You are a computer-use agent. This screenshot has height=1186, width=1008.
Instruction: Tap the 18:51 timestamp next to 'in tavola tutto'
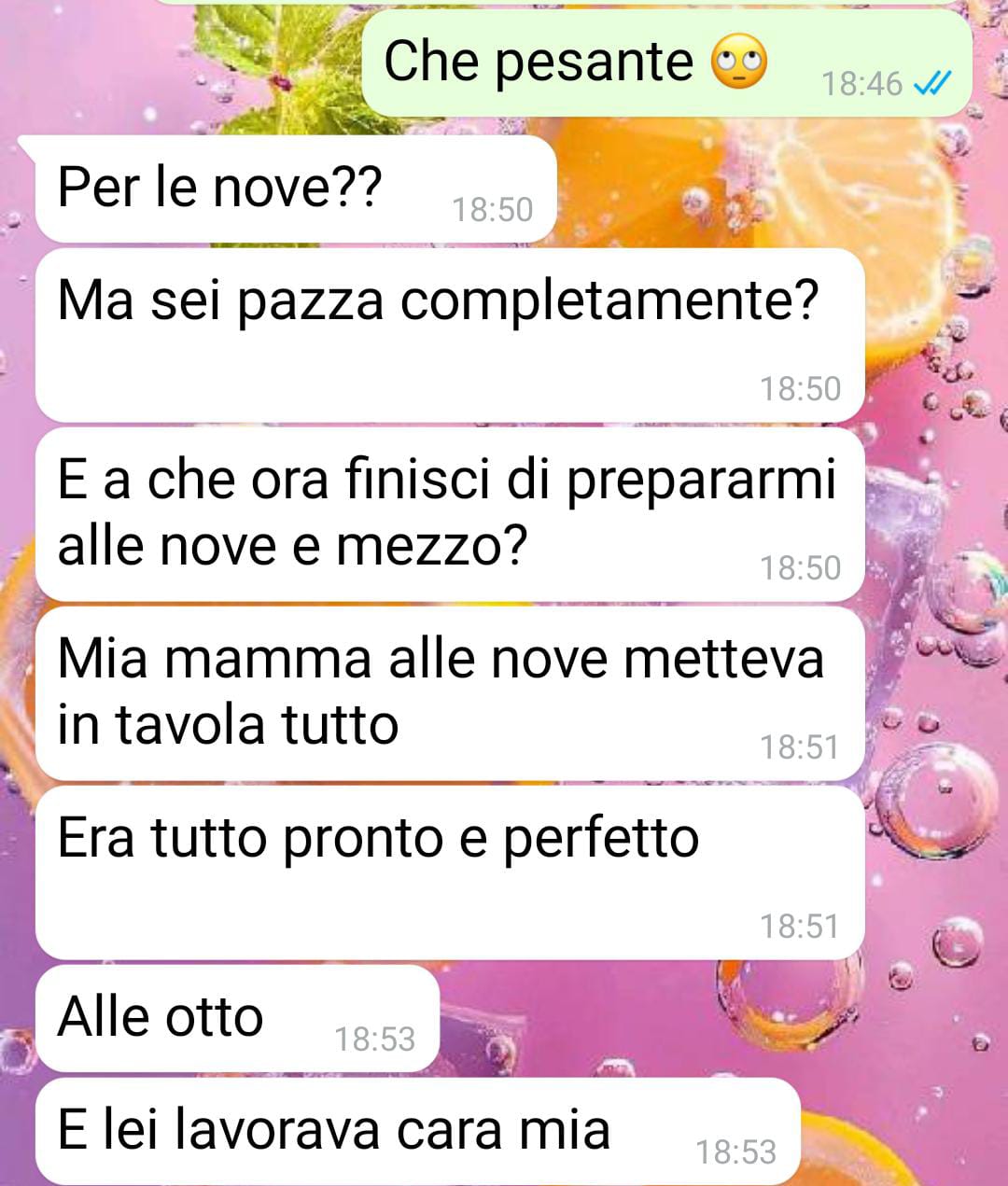800,747
